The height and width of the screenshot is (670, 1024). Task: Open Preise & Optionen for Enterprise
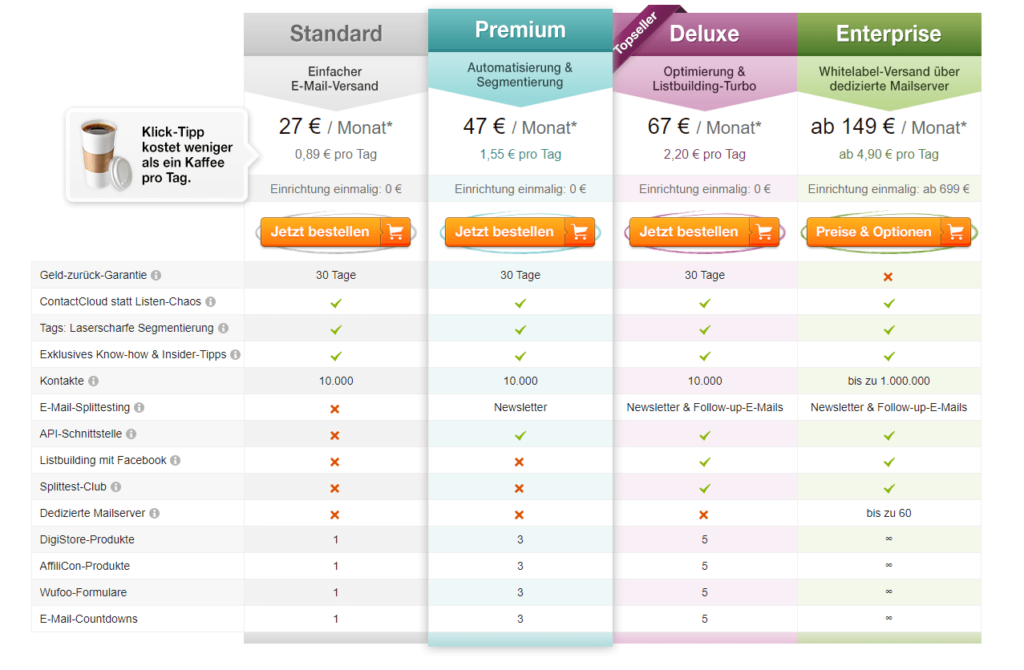tap(888, 232)
